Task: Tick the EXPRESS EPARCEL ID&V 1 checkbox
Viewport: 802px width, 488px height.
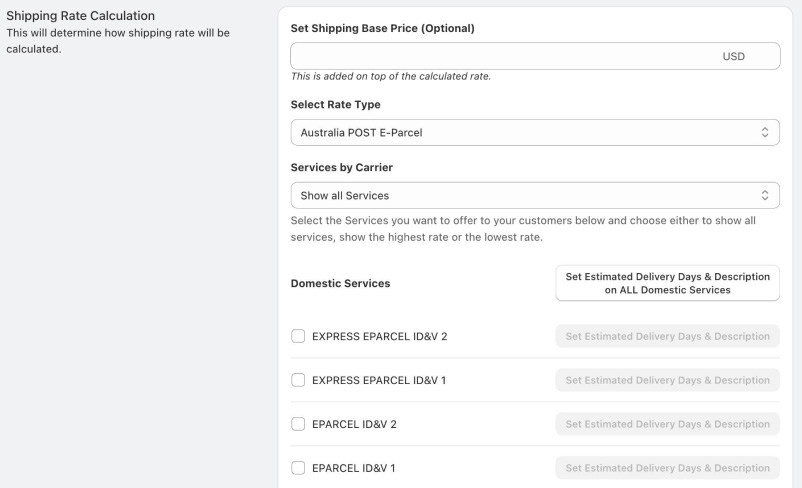Action: [x=298, y=380]
